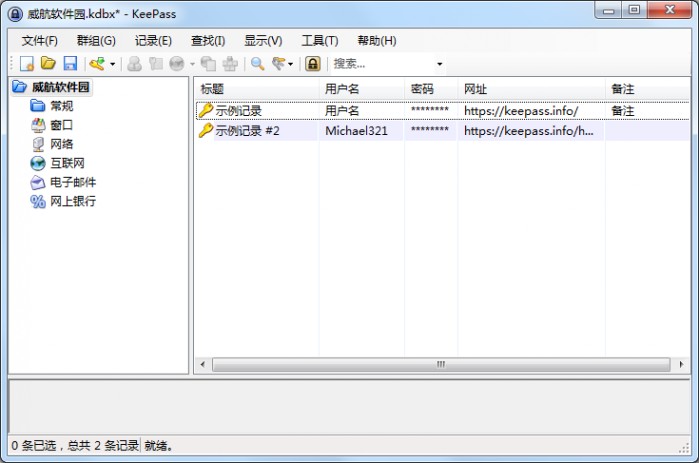Save the database with the floppy icon
This screenshot has width=699, height=463.
(70, 64)
